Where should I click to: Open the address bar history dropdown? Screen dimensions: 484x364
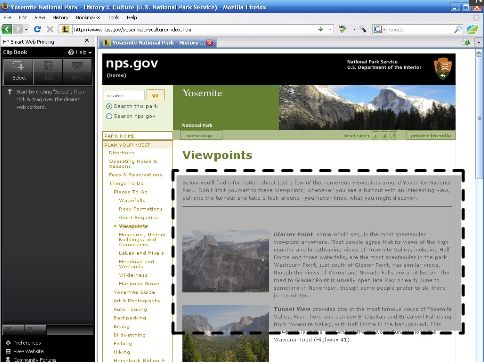(x=330, y=30)
